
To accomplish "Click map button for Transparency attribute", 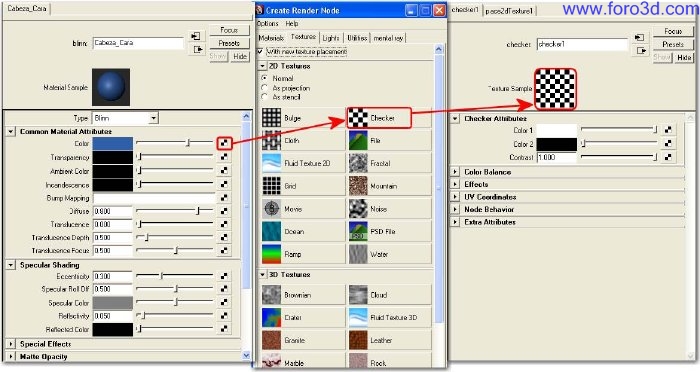I will (224, 157).
